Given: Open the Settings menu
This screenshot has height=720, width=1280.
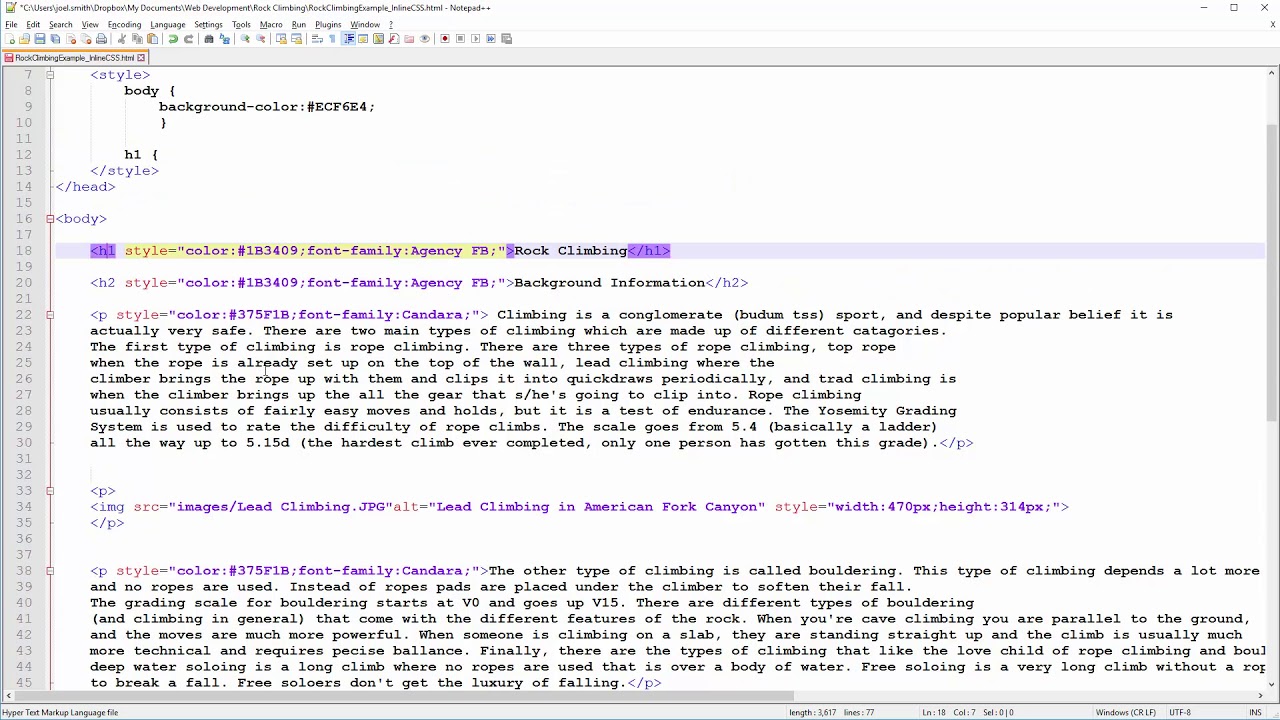Looking at the screenshot, I should pyautogui.click(x=208, y=24).
